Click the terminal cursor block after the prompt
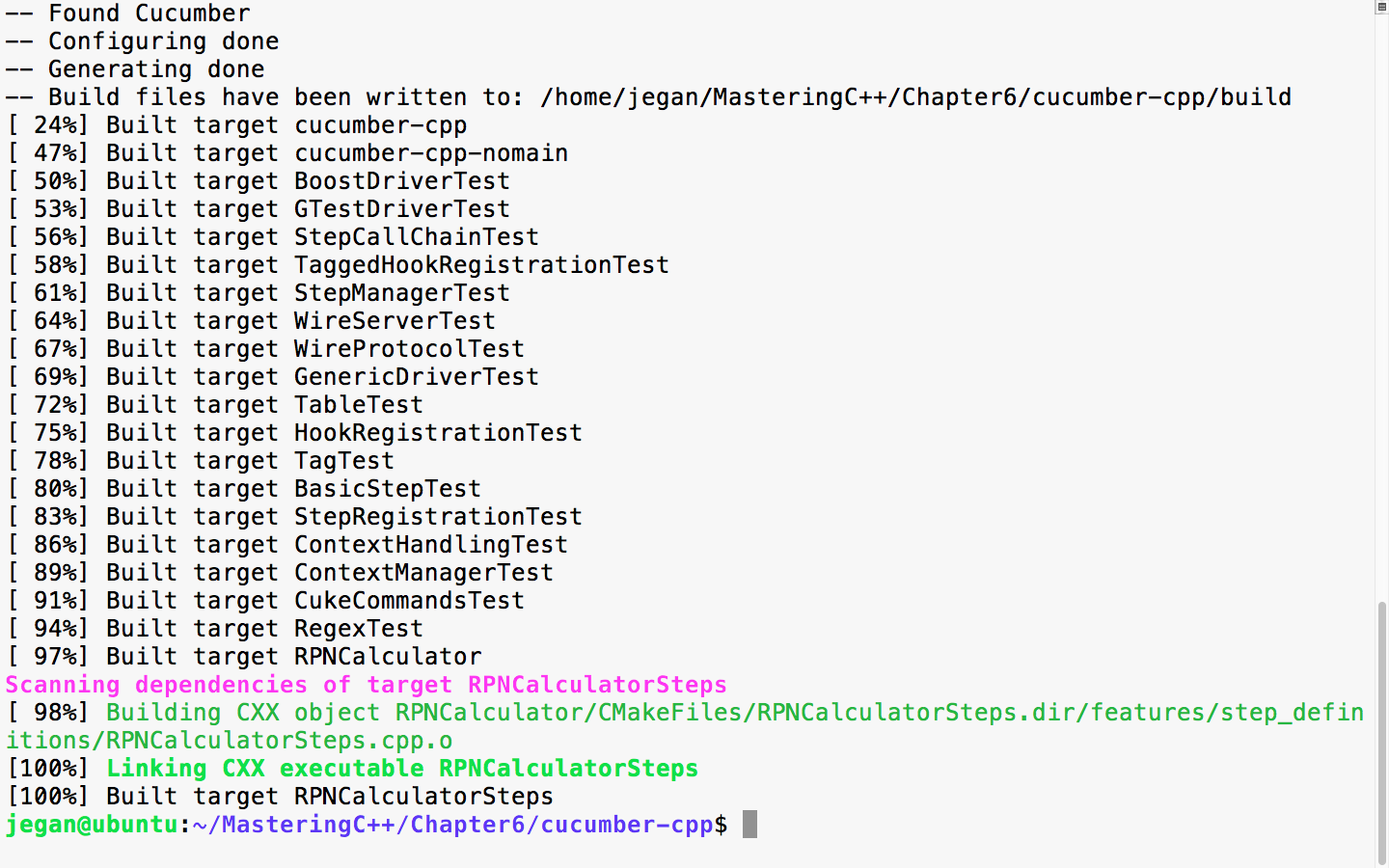Screen dimensions: 1389x868 749,825
